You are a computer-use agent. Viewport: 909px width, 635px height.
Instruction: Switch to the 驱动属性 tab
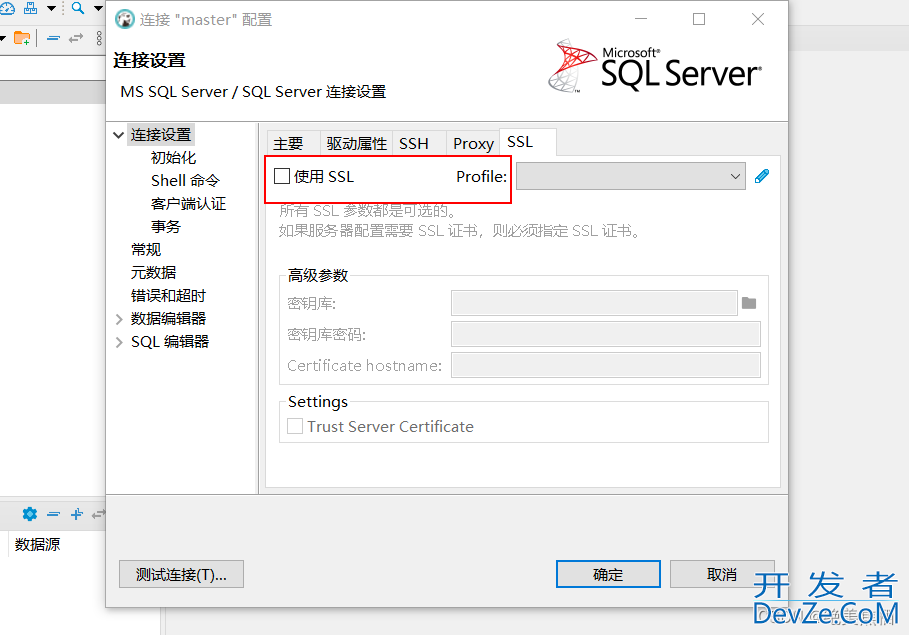pos(357,143)
